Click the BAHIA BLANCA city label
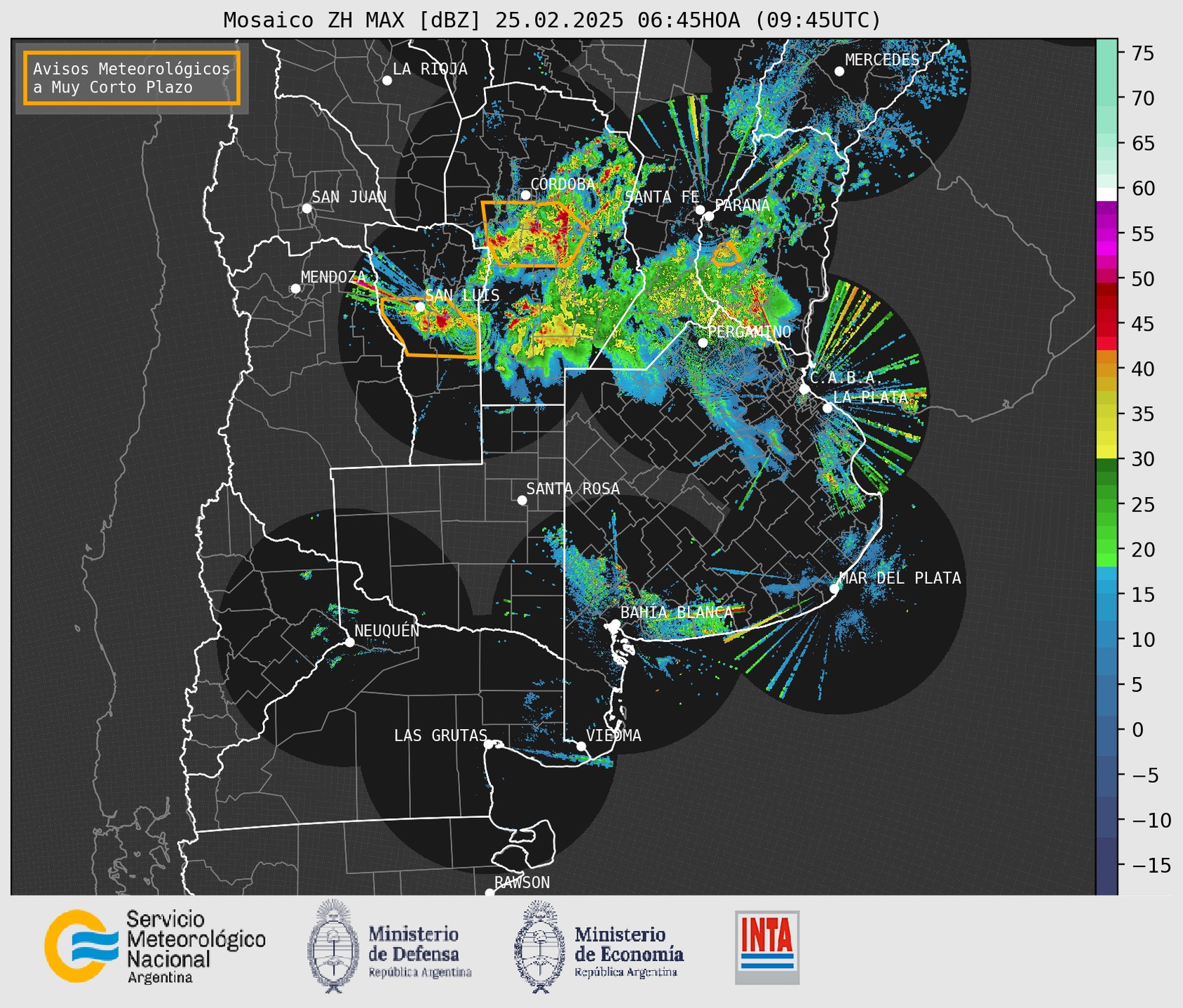 (x=677, y=612)
